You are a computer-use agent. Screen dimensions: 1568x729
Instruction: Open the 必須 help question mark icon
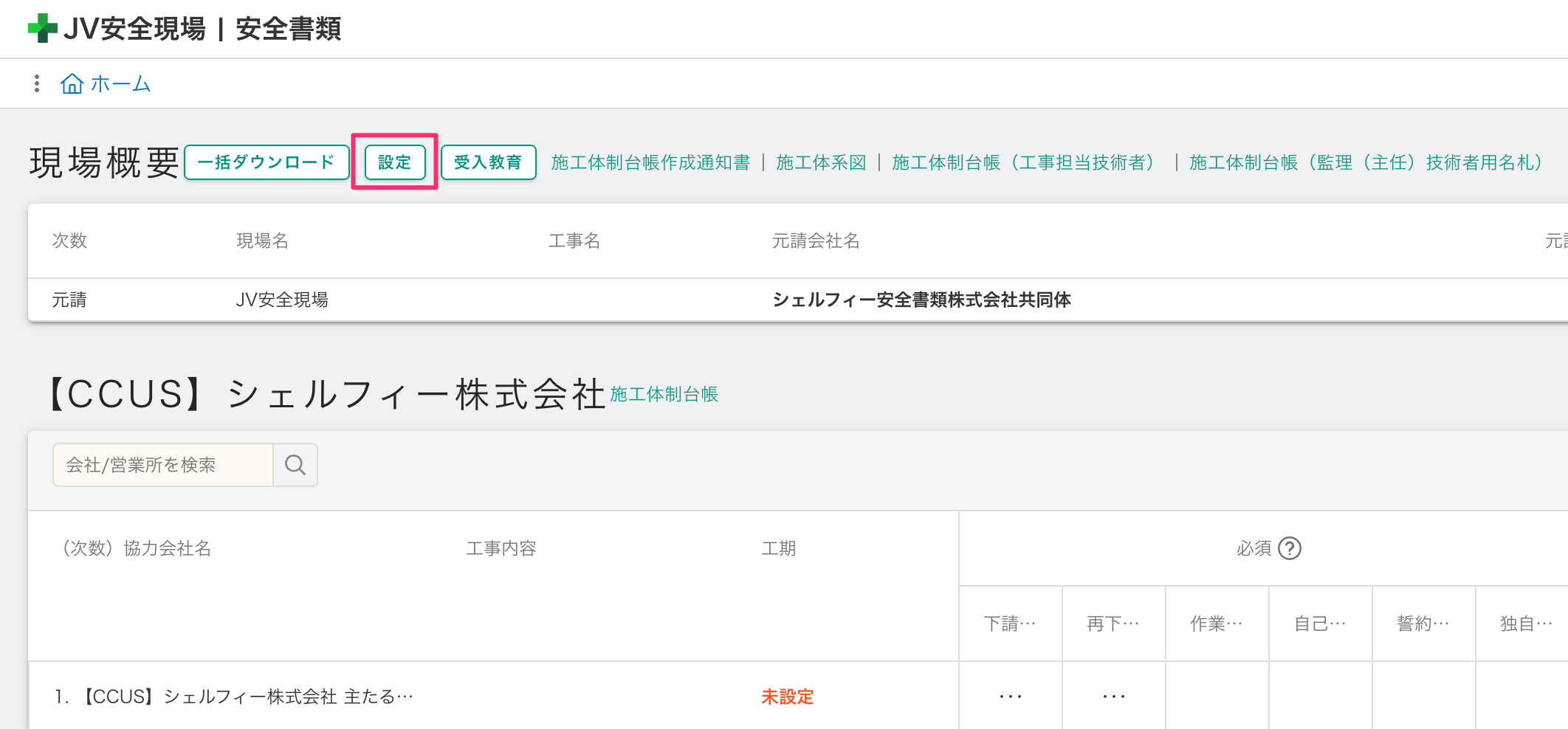tap(1289, 548)
